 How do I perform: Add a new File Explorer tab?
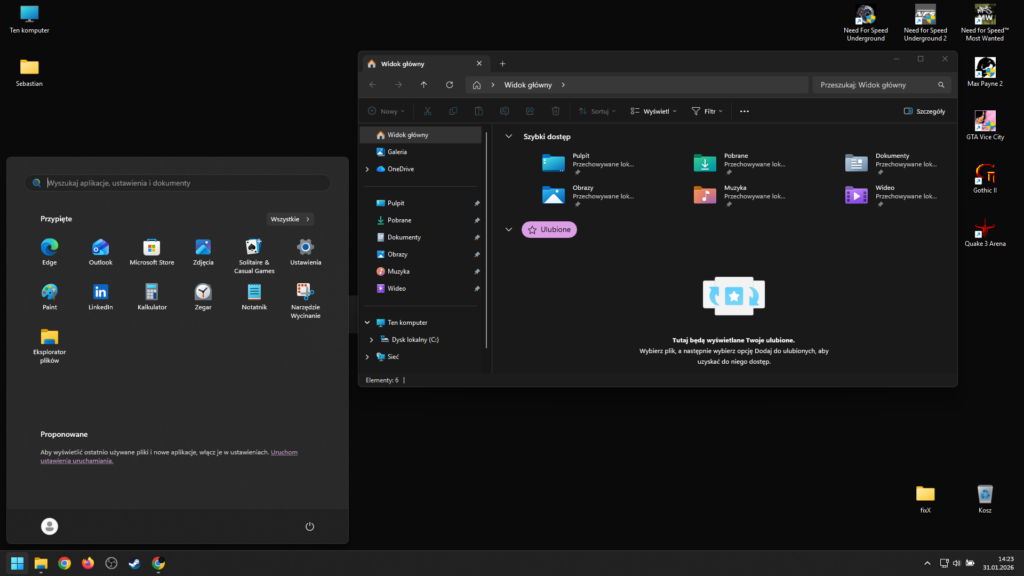(502, 63)
